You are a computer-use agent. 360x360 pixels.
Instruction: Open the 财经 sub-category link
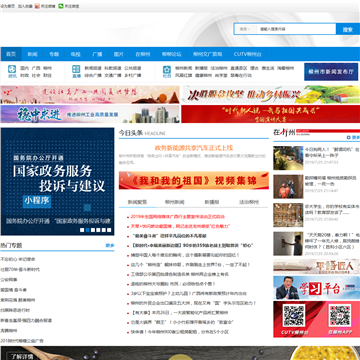(47, 75)
